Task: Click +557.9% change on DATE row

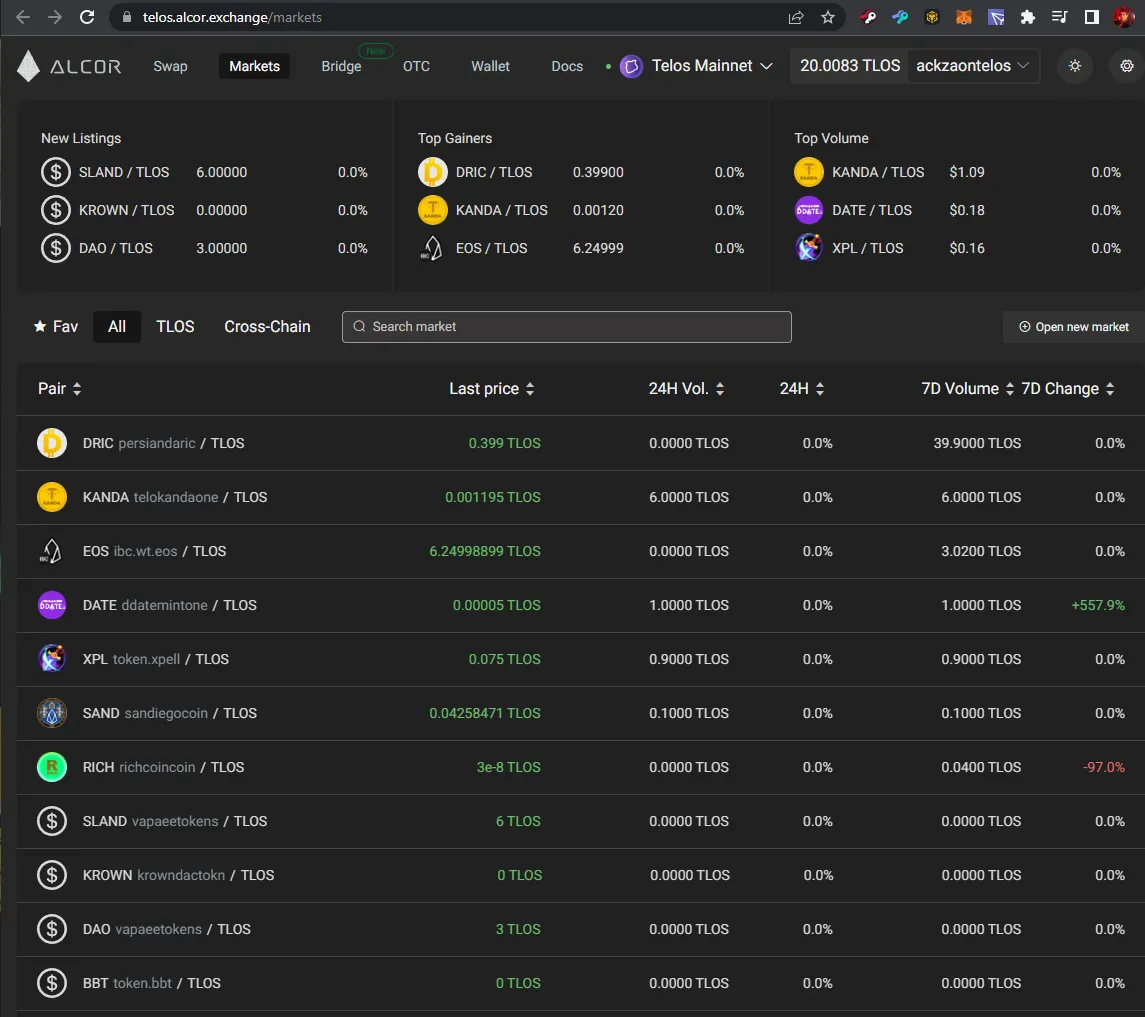Action: [1098, 605]
